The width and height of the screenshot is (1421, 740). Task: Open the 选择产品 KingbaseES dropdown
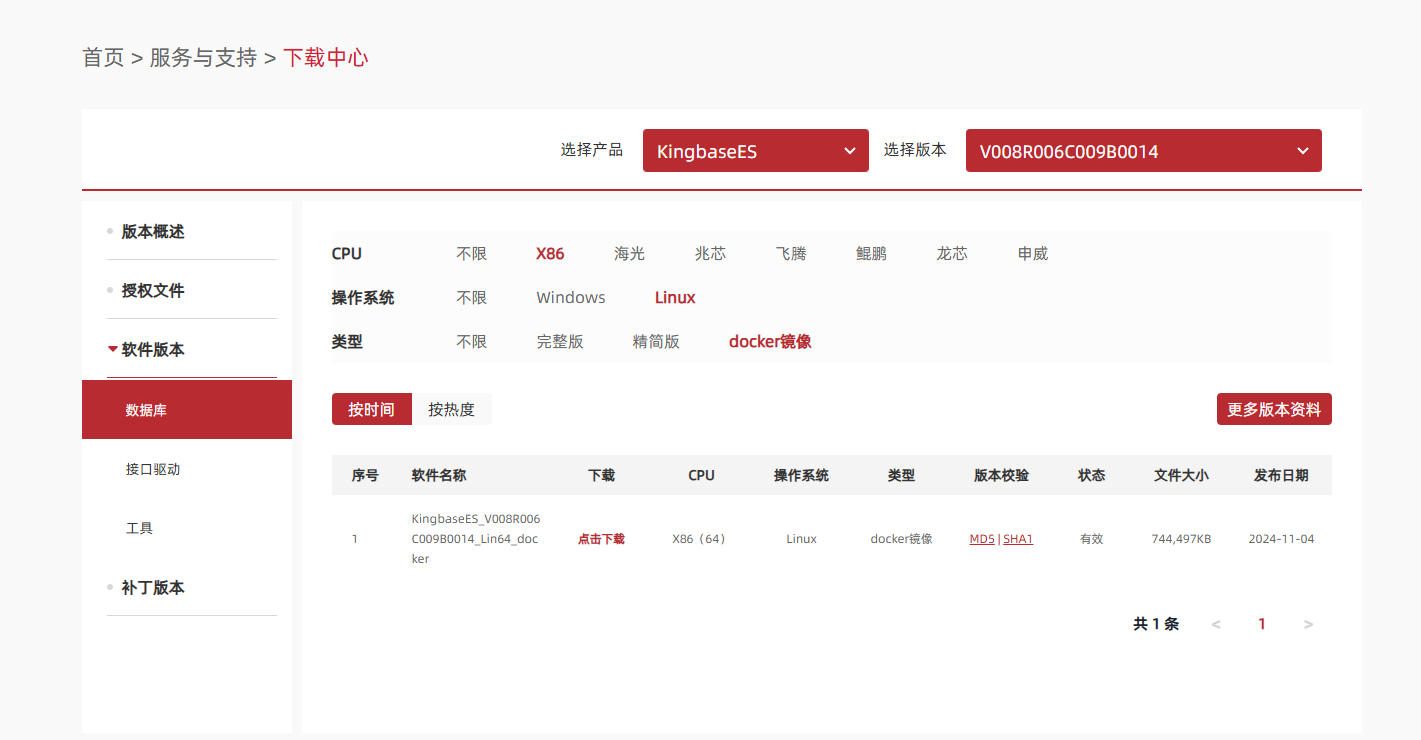coord(755,151)
